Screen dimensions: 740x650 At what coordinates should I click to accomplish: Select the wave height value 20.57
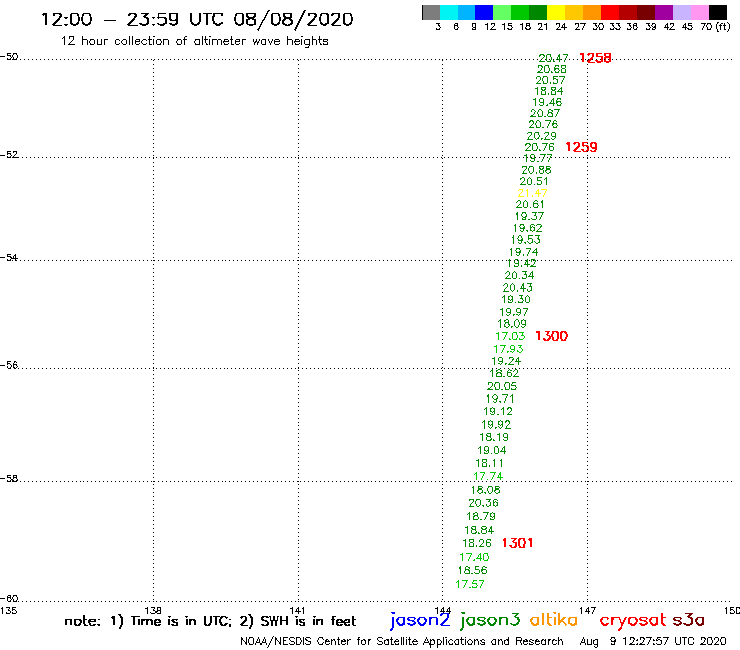coord(550,80)
